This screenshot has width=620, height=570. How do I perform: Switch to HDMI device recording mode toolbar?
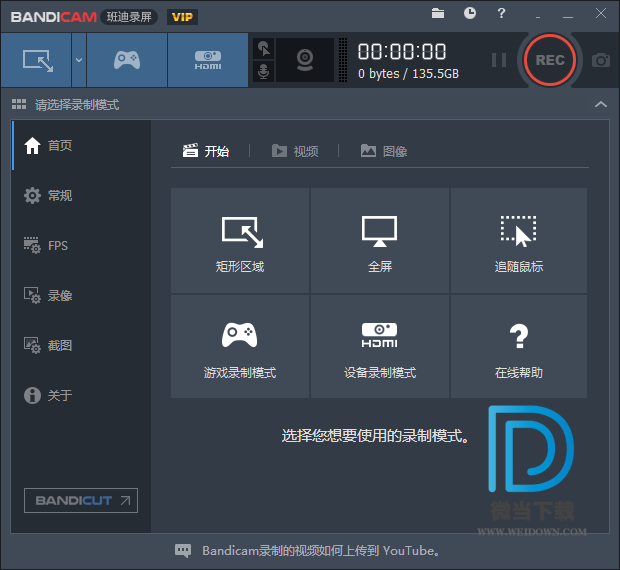tap(208, 60)
